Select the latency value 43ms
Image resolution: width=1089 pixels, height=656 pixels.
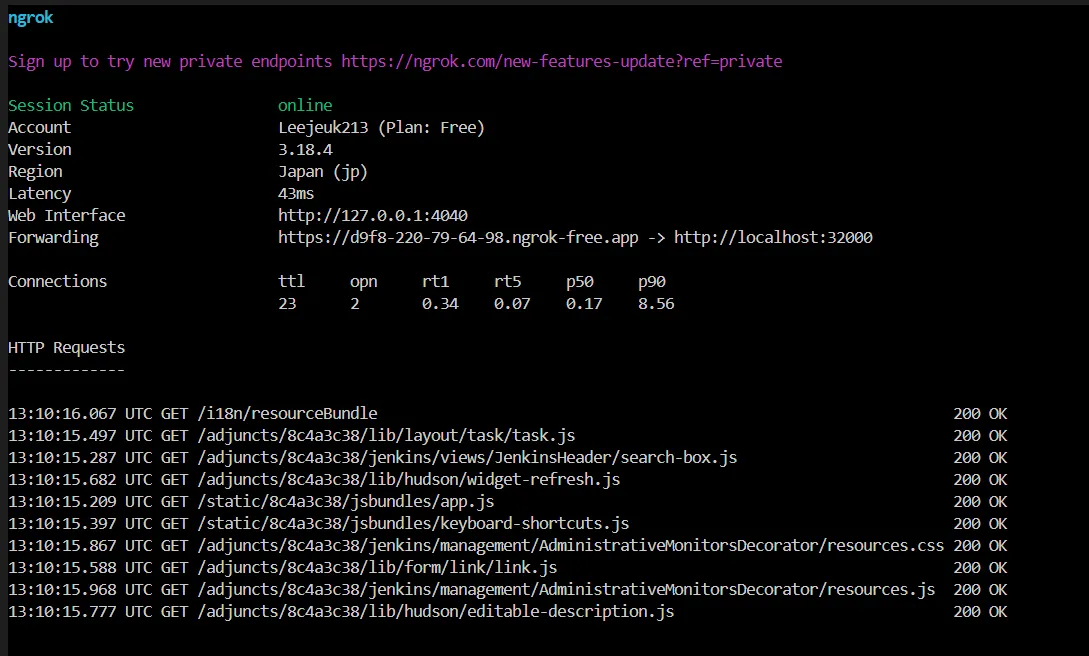(296, 194)
